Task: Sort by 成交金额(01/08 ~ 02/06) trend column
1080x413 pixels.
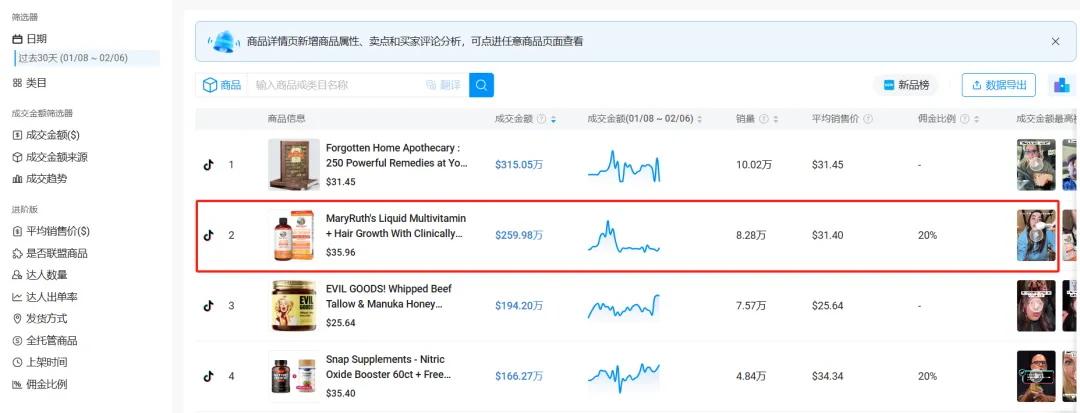Action: (700, 119)
